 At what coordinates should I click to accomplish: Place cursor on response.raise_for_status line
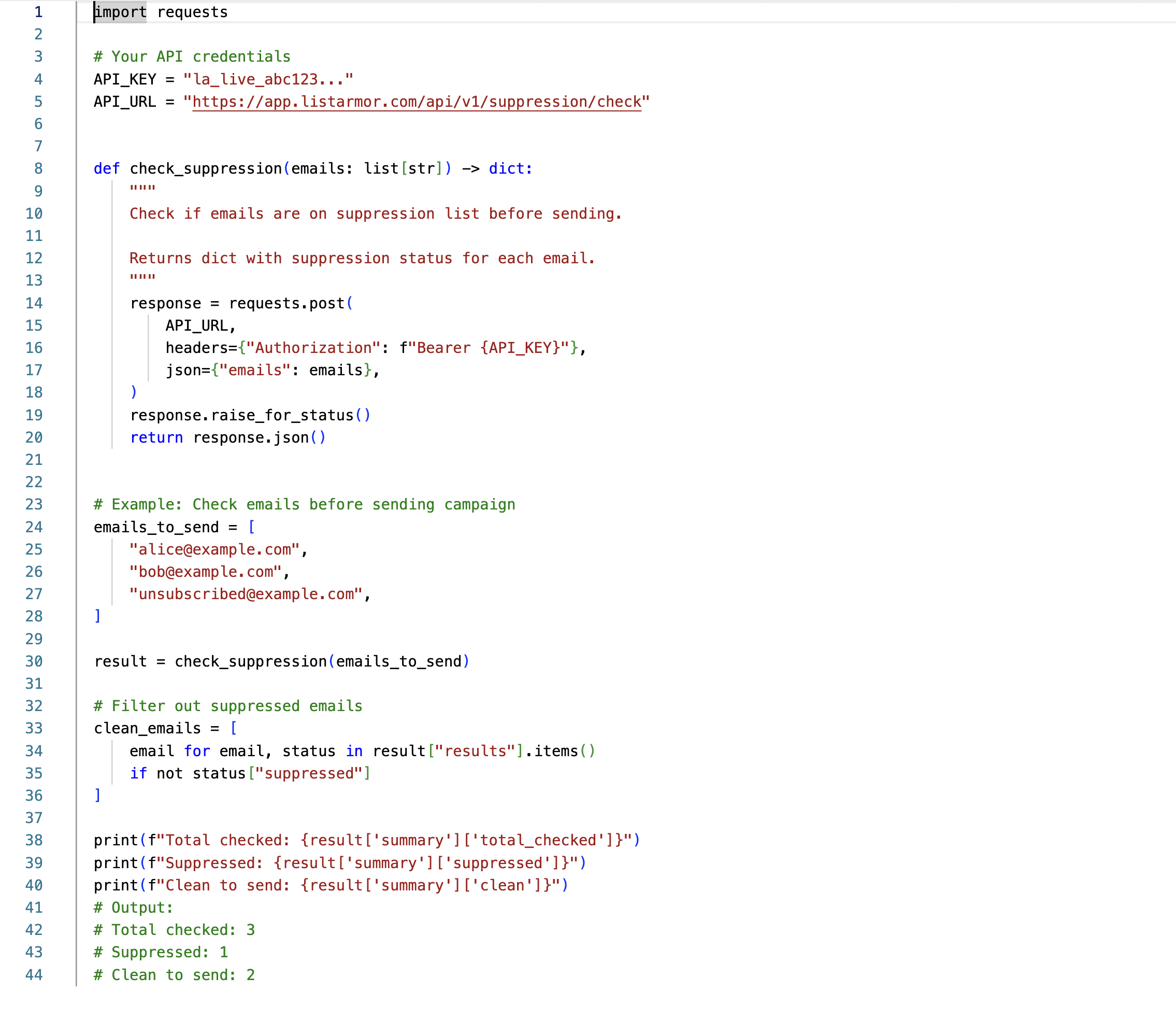coord(250,415)
